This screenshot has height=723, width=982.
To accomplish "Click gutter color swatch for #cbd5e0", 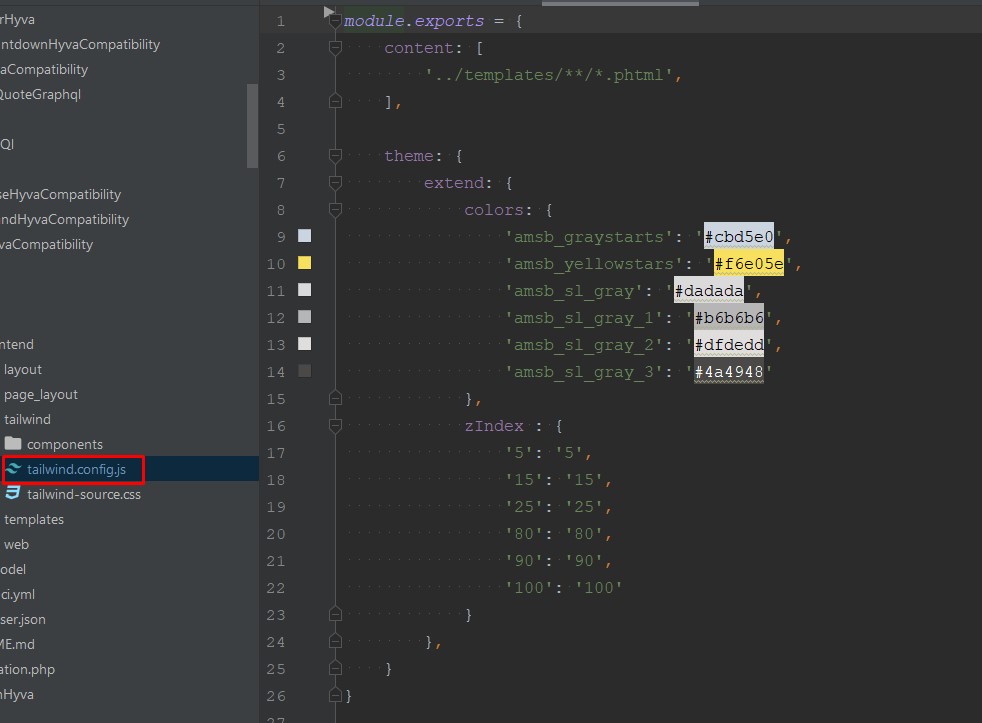I will coord(304,236).
